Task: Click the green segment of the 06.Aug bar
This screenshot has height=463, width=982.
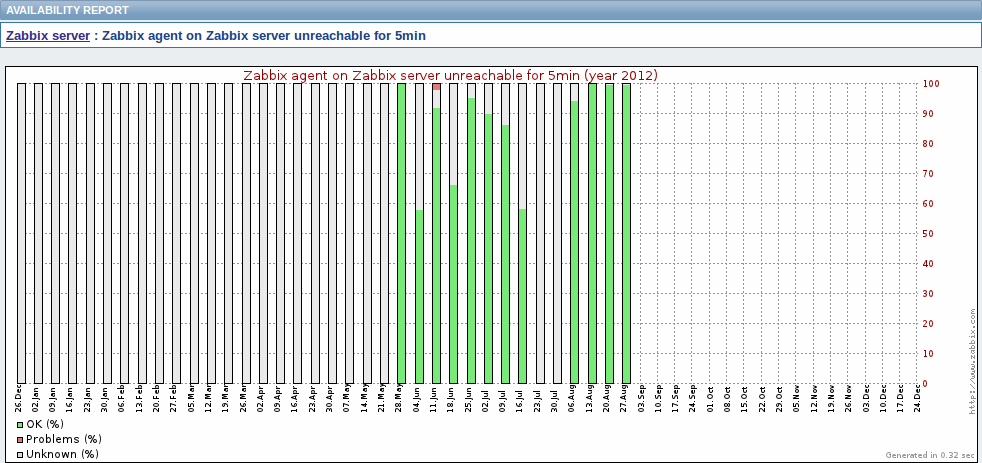Action: coord(574,242)
